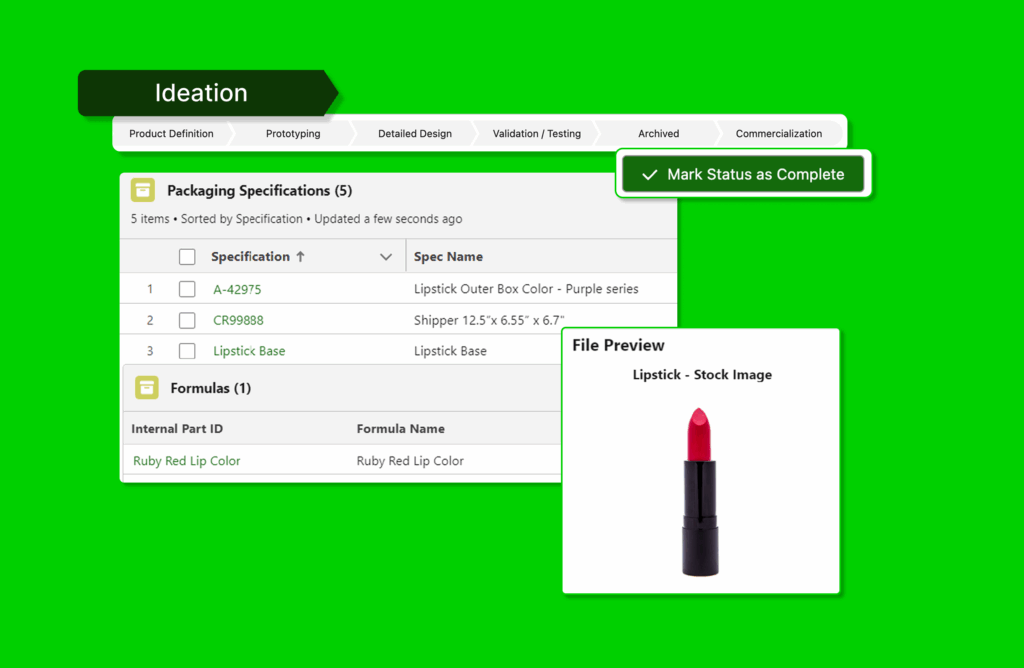Check the box for row A-42975

[x=187, y=289]
